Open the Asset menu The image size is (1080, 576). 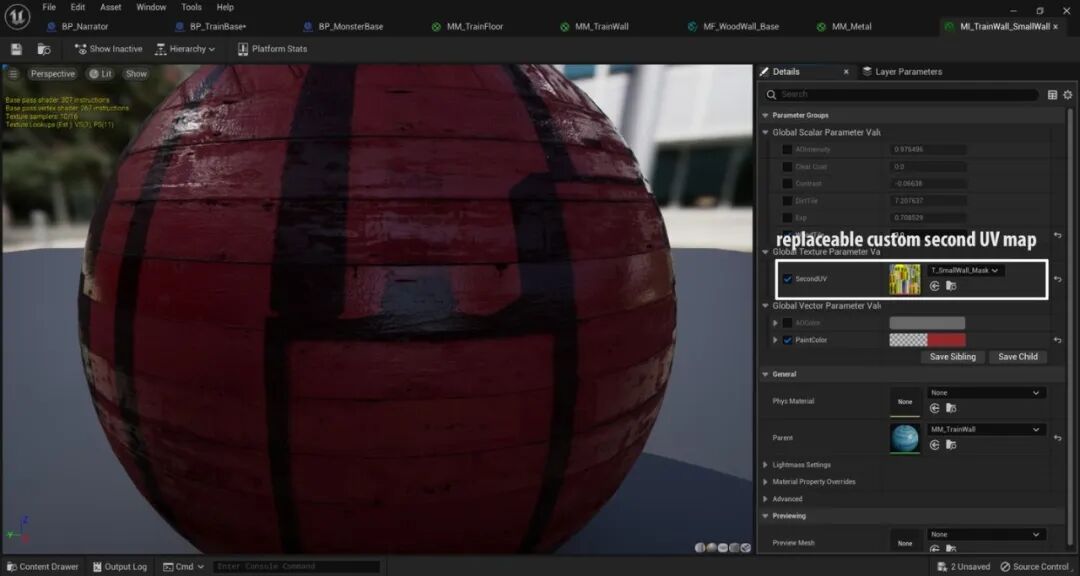[x=110, y=7]
